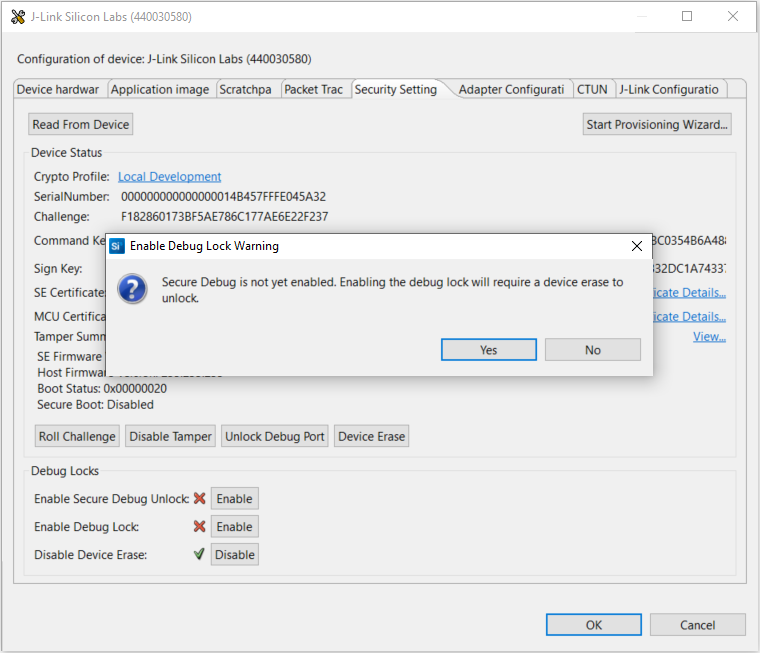The height and width of the screenshot is (653, 760).
Task: Maximize the J-Link Silicon Labs window
Action: click(x=687, y=17)
